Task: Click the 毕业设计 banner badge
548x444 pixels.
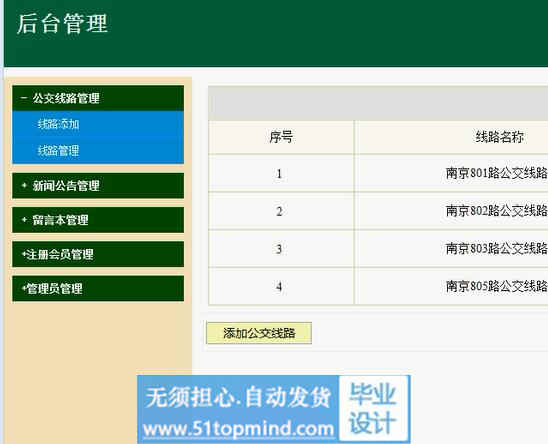Action: click(374, 408)
